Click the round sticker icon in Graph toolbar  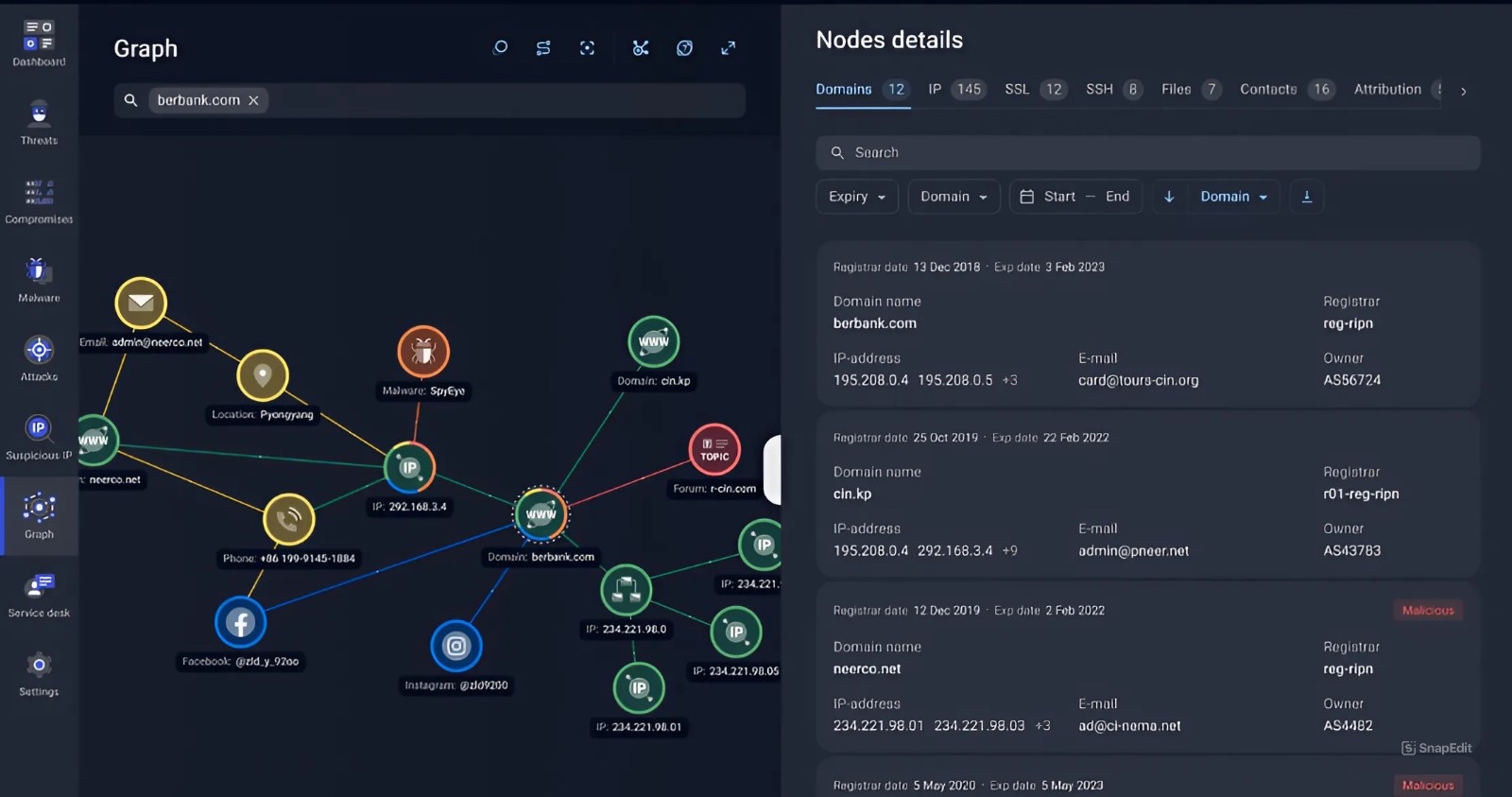pyautogui.click(x=684, y=47)
